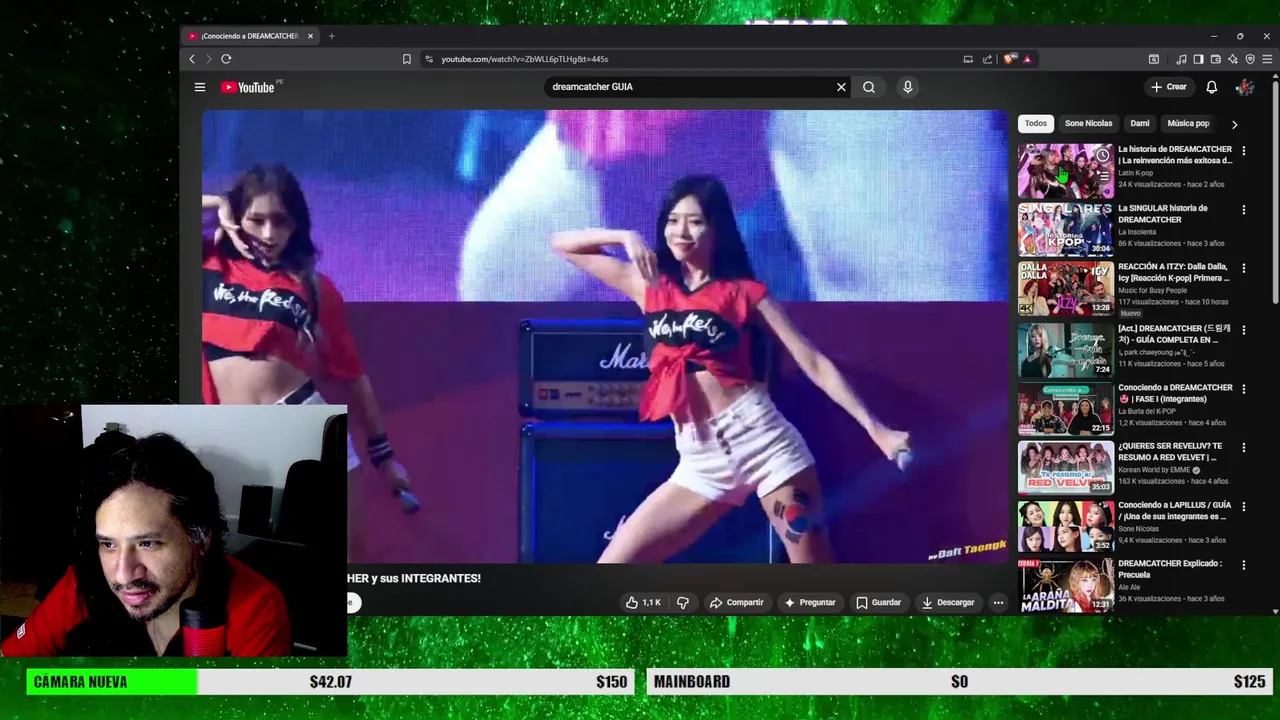
Task: Select the Dami filter chip
Action: point(1140,123)
